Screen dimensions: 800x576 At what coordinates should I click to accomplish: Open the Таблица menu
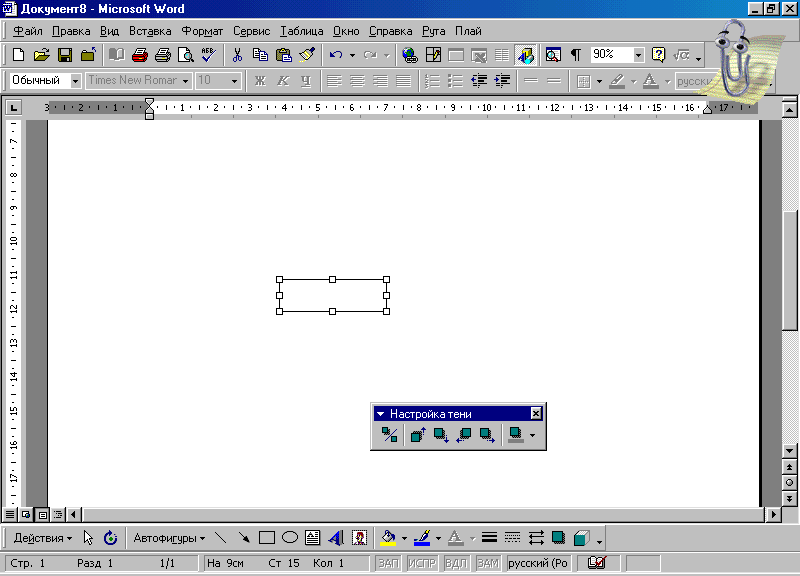[302, 31]
